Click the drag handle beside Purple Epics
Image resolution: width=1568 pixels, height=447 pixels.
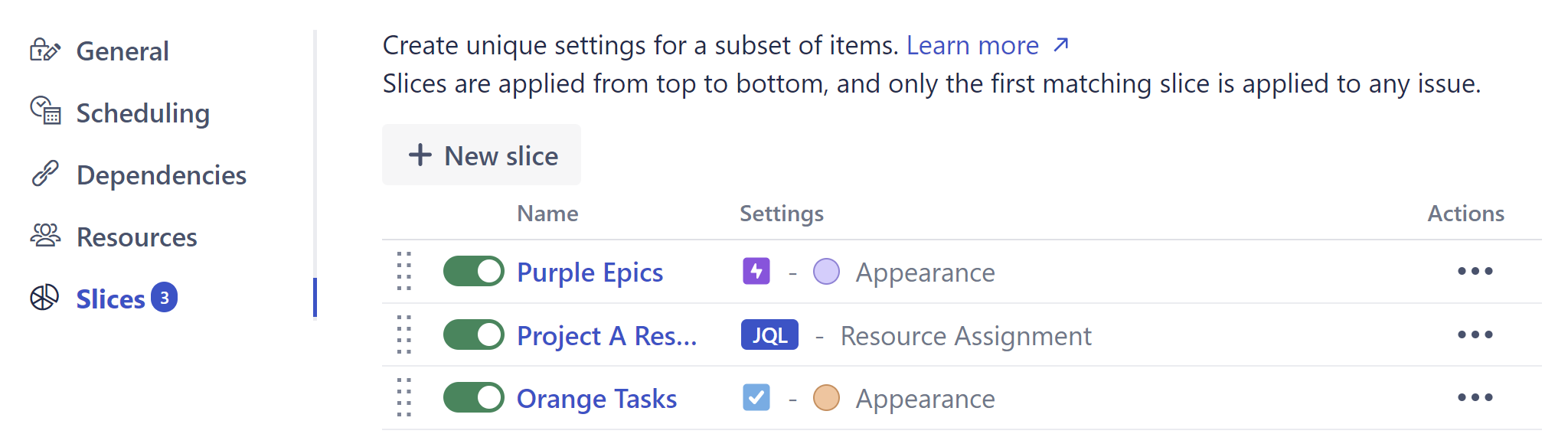(404, 271)
